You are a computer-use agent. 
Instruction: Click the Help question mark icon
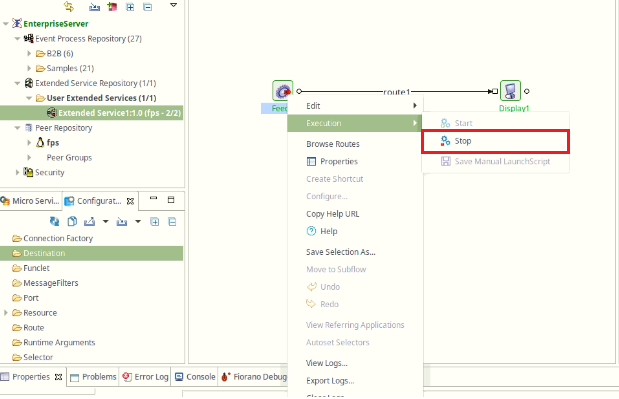[311, 231]
